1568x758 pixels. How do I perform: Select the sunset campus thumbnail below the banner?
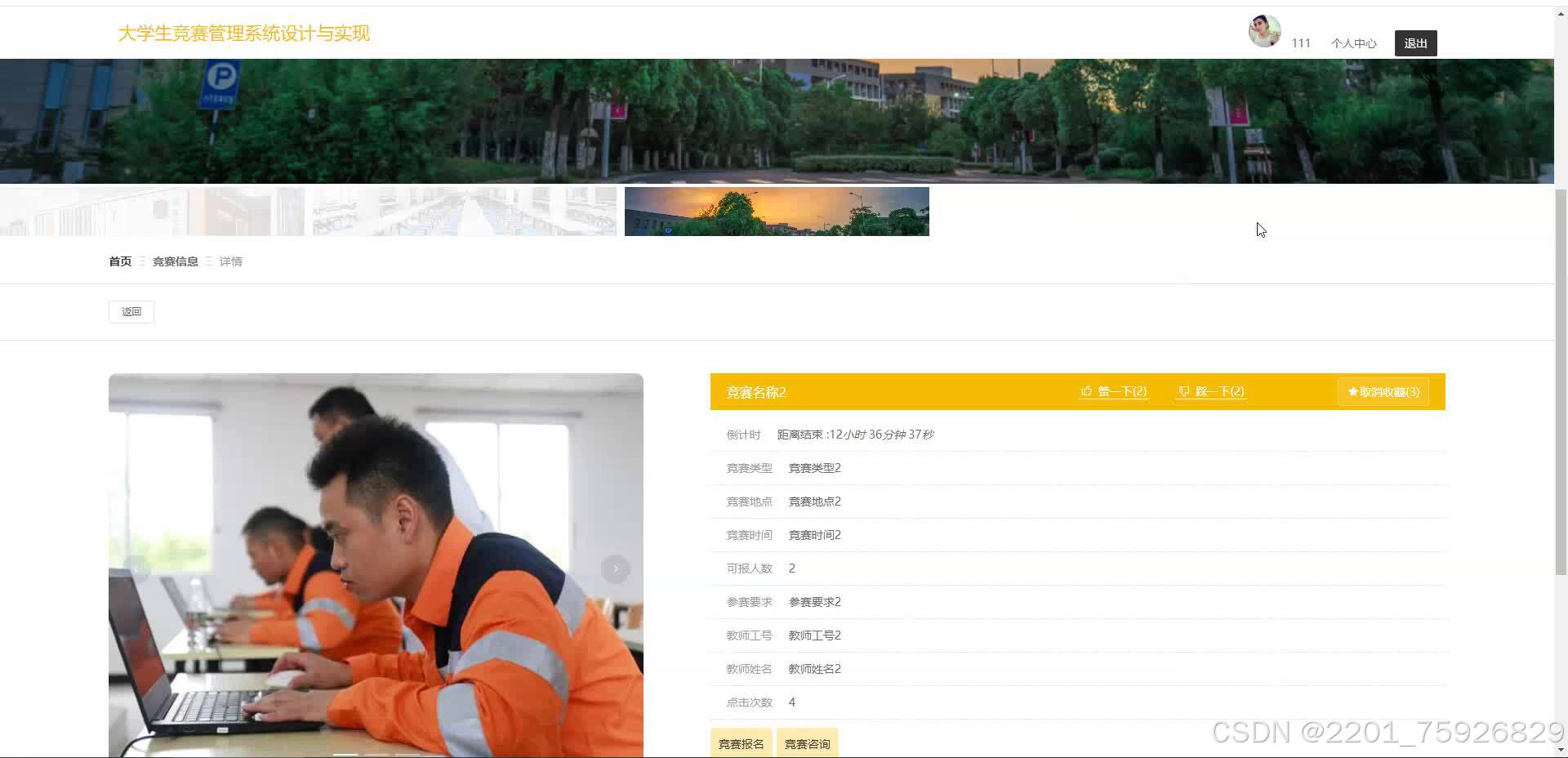click(x=776, y=211)
